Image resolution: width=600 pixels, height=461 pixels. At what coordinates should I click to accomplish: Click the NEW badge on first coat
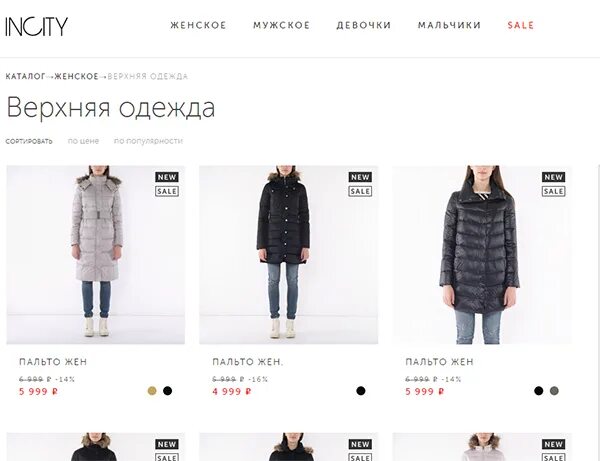click(167, 177)
